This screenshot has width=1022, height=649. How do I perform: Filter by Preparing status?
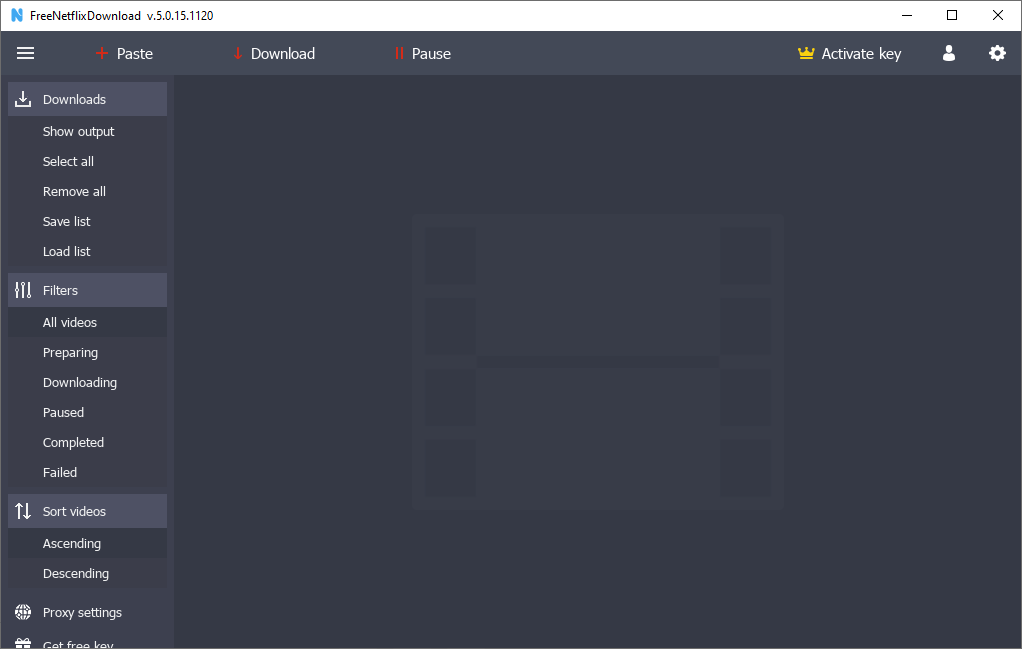click(87, 353)
